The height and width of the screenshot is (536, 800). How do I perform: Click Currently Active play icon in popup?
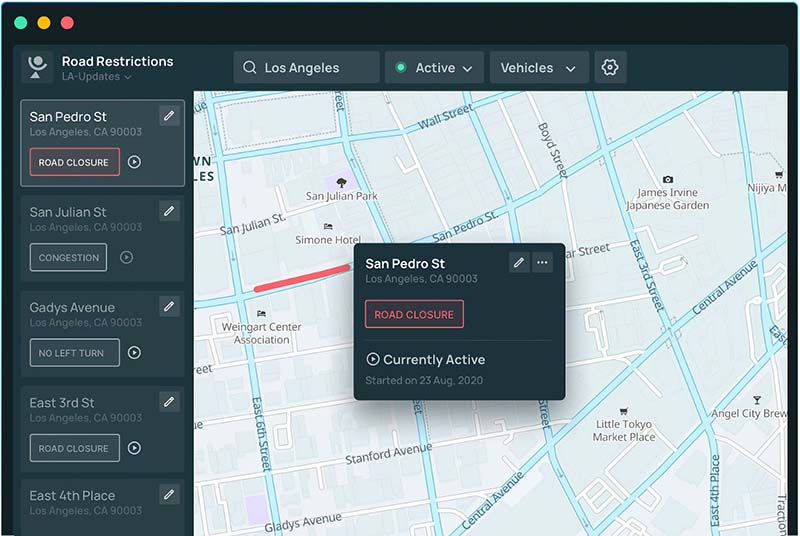(x=373, y=360)
